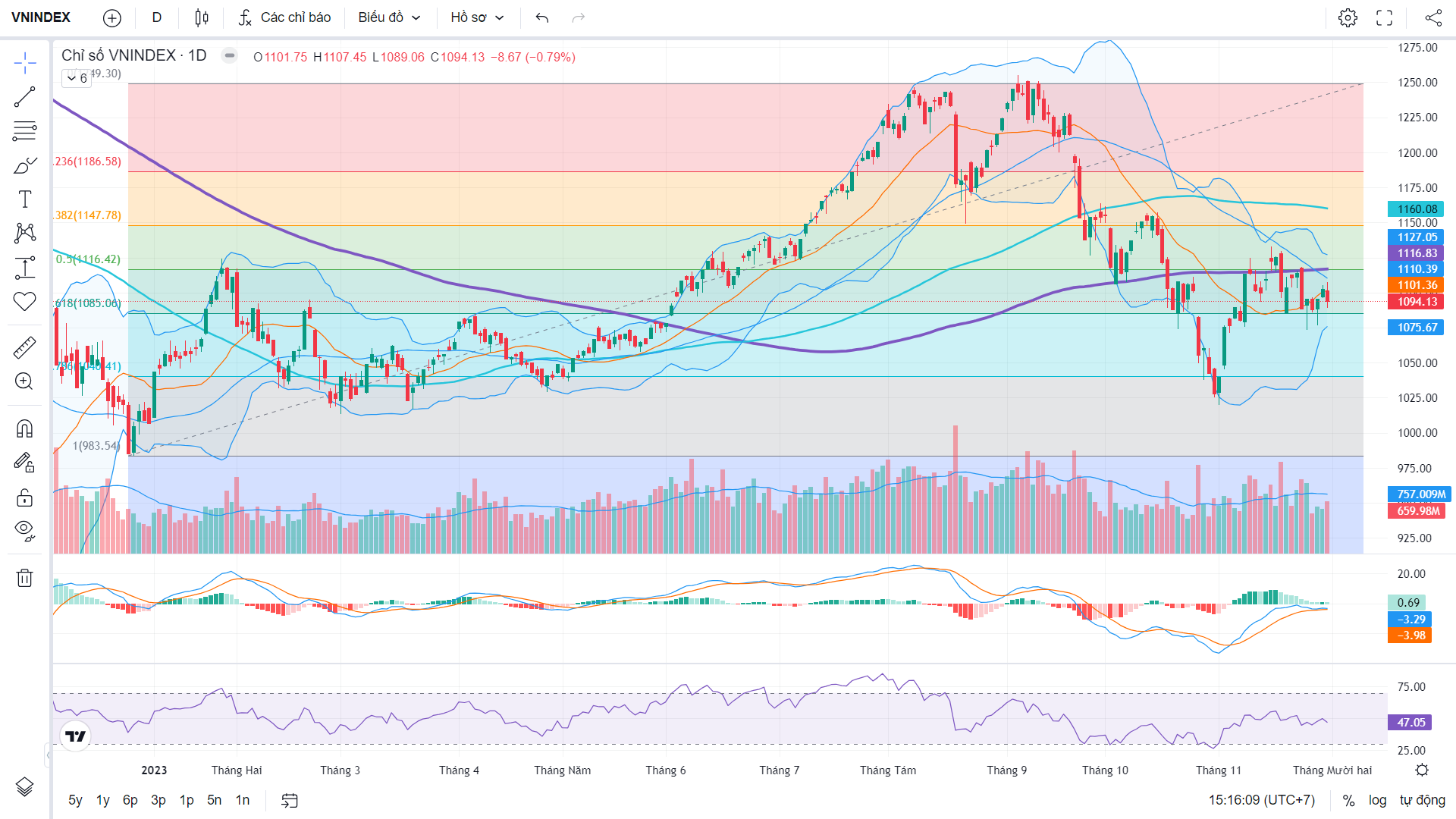Image resolution: width=1456 pixels, height=819 pixels.
Task: Open Các chỉ báo indicators menu
Action: tap(284, 17)
